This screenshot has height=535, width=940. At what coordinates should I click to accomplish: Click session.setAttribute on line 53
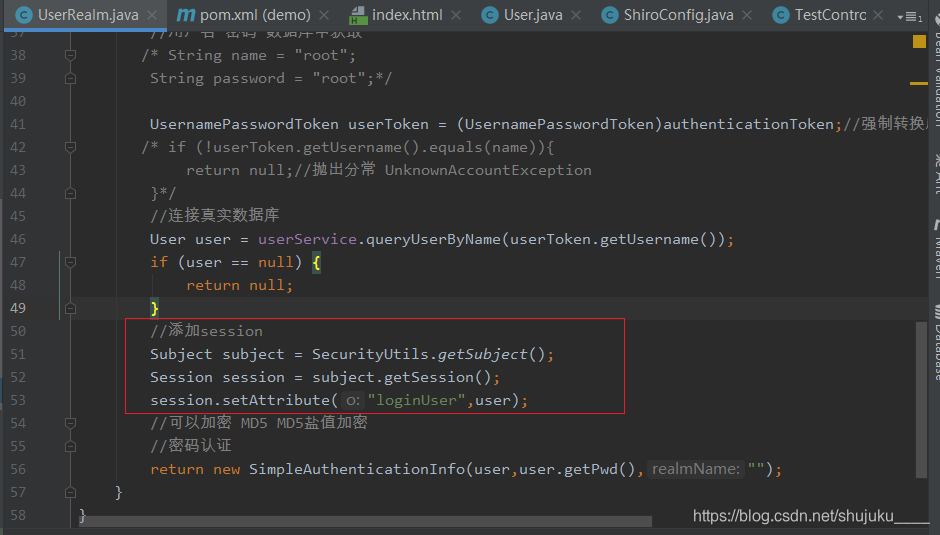pos(240,400)
